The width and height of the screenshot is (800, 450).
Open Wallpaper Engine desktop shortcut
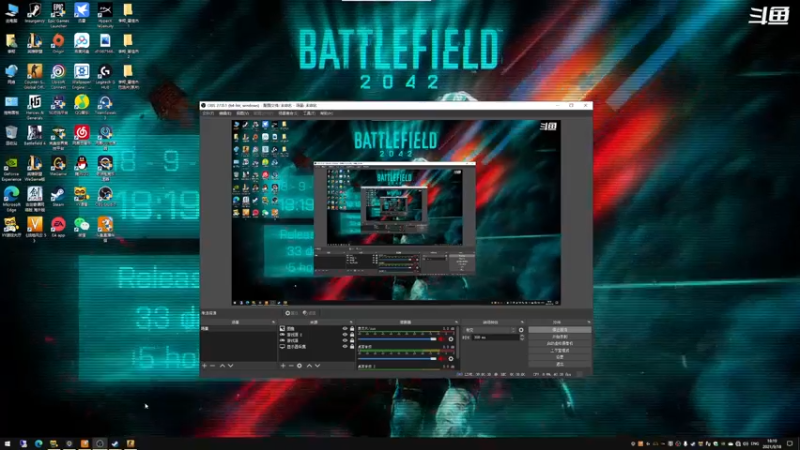[82, 77]
